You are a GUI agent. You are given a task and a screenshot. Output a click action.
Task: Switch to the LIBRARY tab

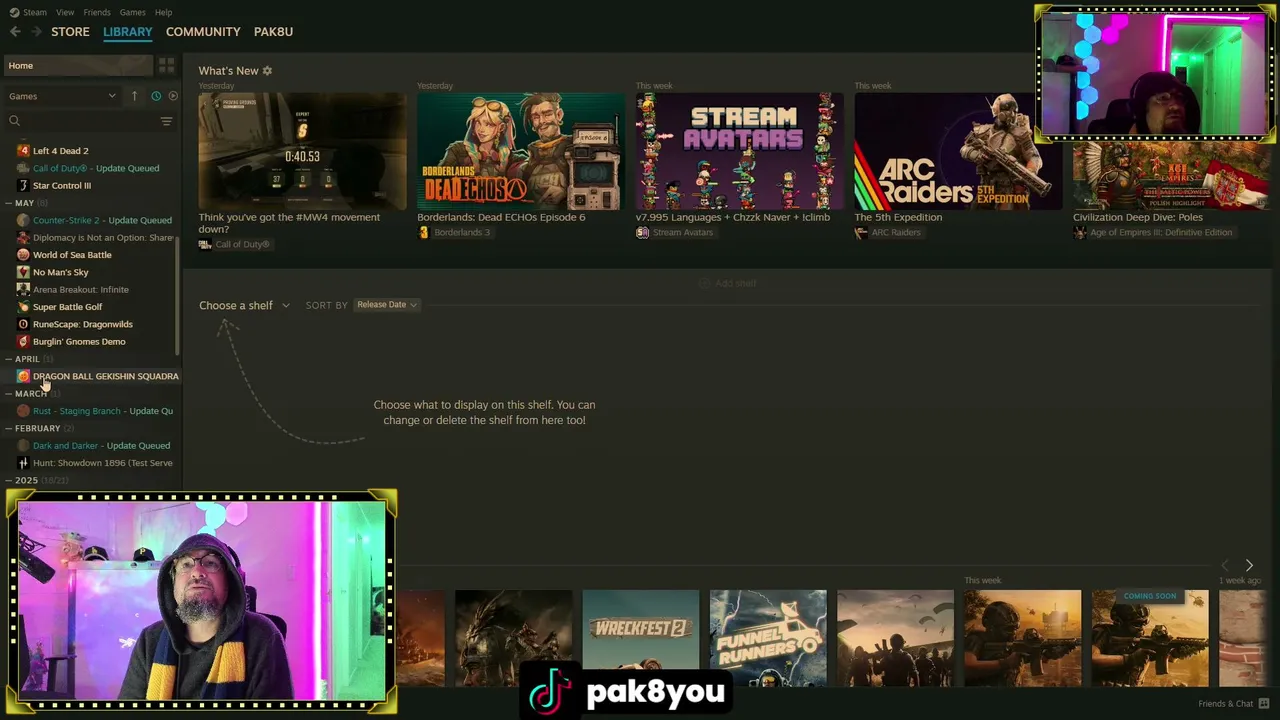(x=128, y=32)
